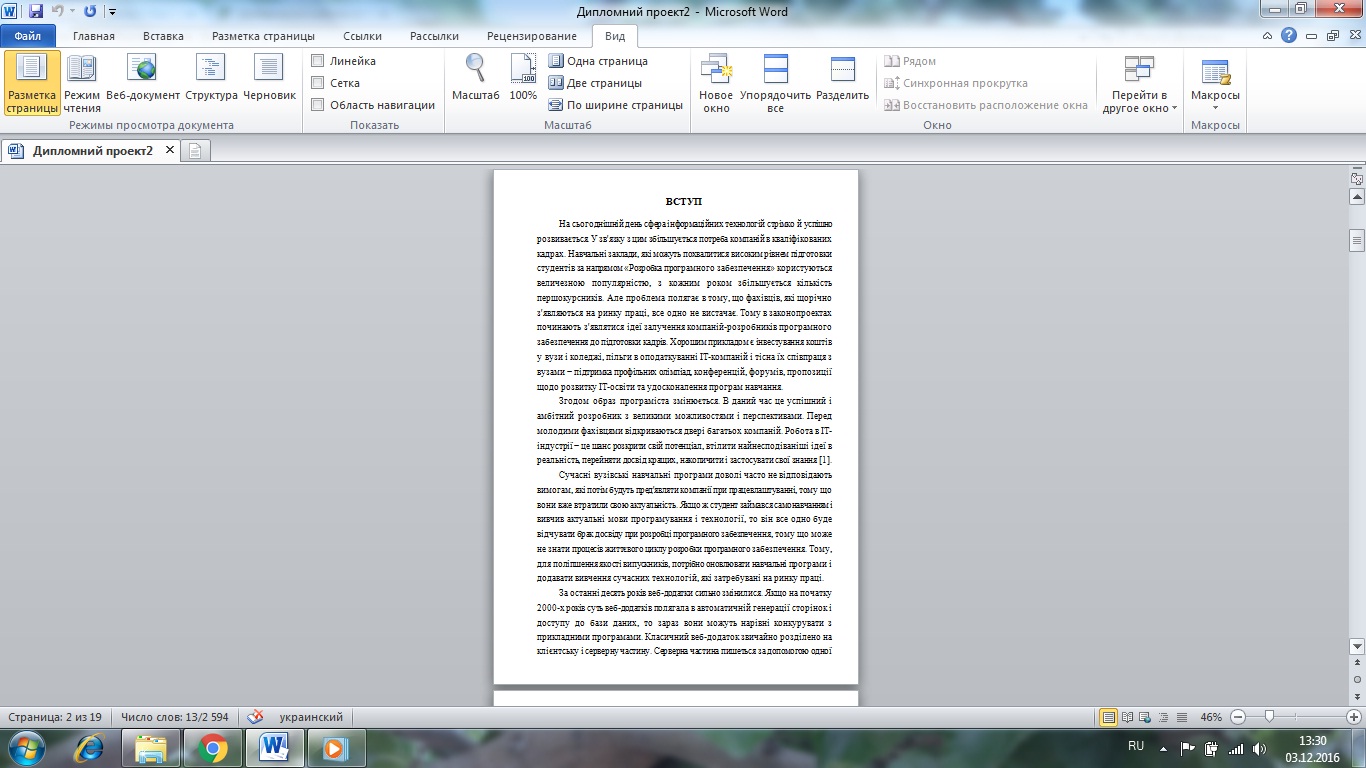The height and width of the screenshot is (768, 1366).
Task: Enable the Сетка checkbox
Action: coord(318,83)
